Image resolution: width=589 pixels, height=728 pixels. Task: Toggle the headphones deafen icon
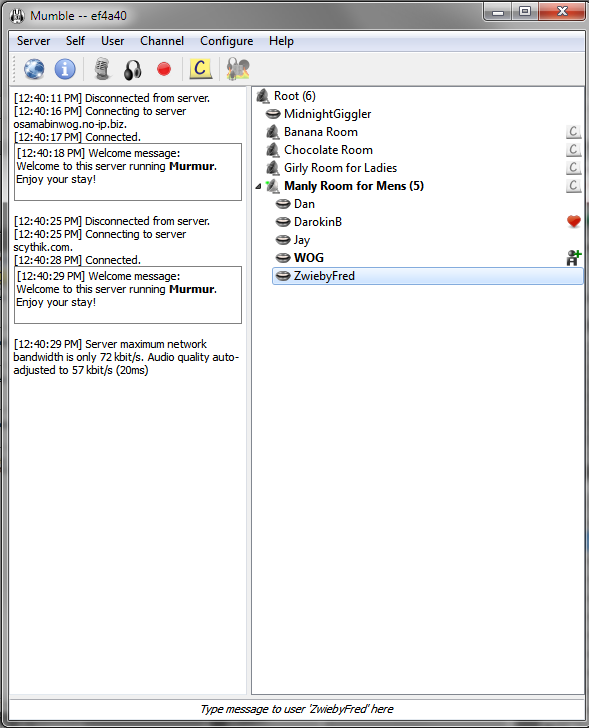coord(132,70)
